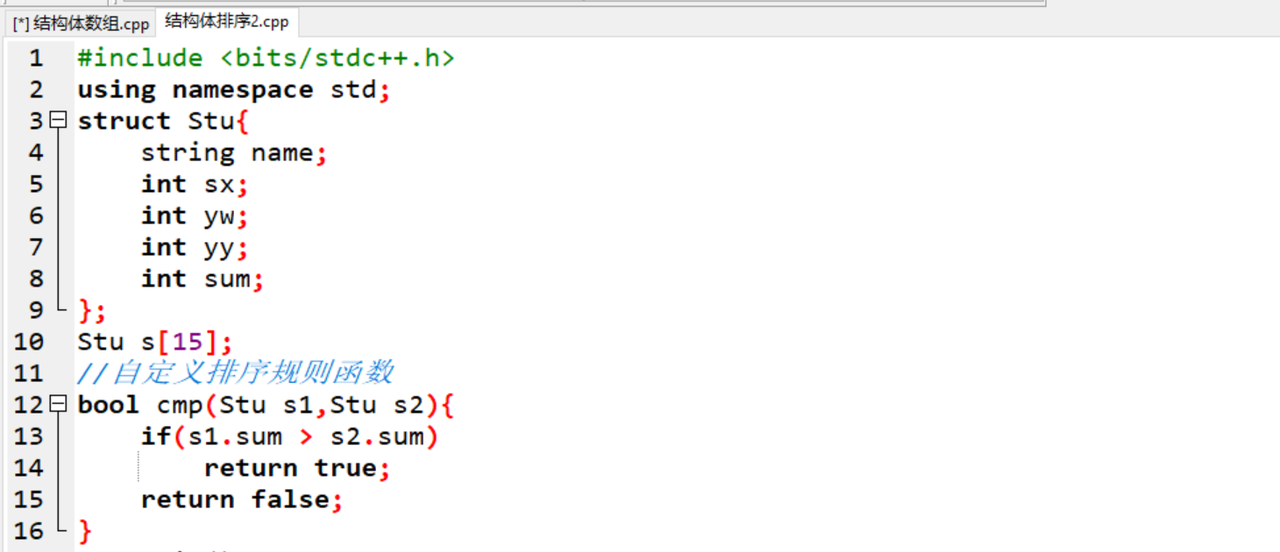This screenshot has width=1280, height=552.
Task: Click the word namespace on line 2
Action: [x=242, y=90]
